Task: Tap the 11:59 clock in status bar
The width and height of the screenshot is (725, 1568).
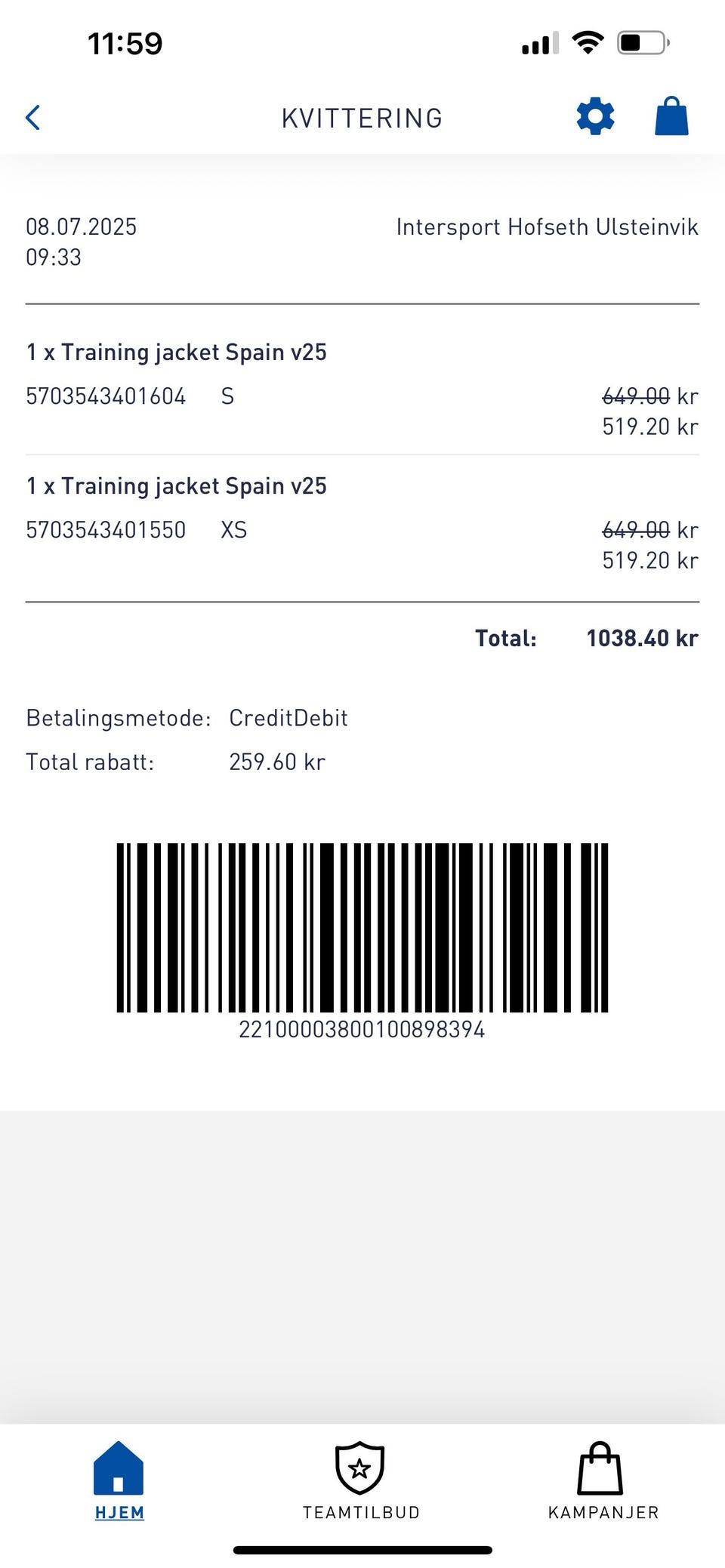Action: click(125, 44)
